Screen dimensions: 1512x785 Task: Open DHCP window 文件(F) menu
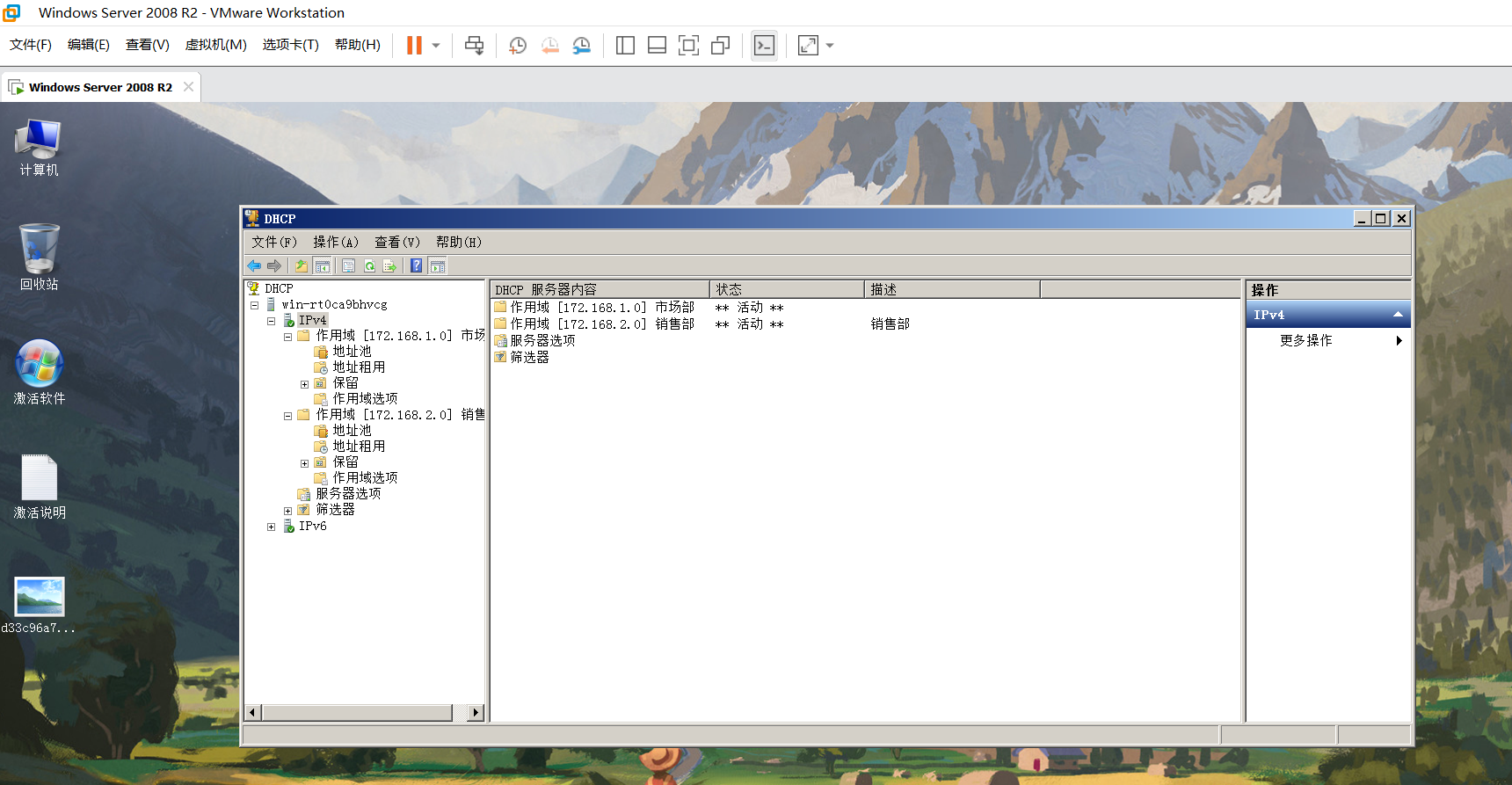tap(274, 242)
